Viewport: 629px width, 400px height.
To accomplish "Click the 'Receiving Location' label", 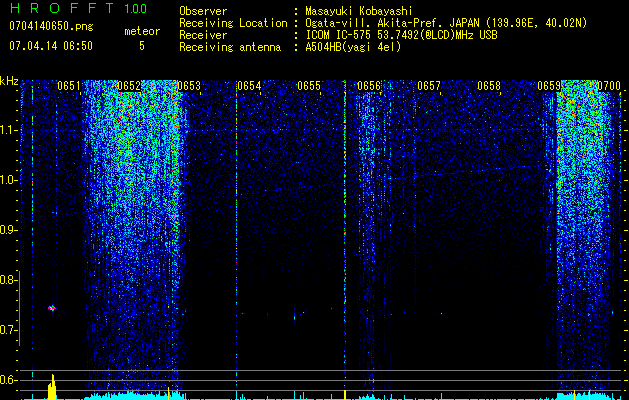I will click(x=233, y=23).
